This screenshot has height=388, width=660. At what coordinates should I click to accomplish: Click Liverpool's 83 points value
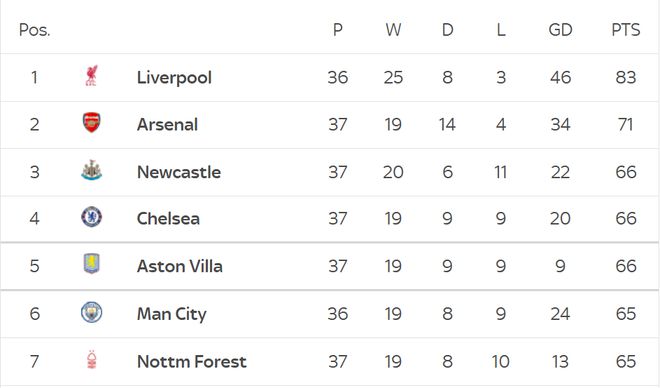click(626, 77)
